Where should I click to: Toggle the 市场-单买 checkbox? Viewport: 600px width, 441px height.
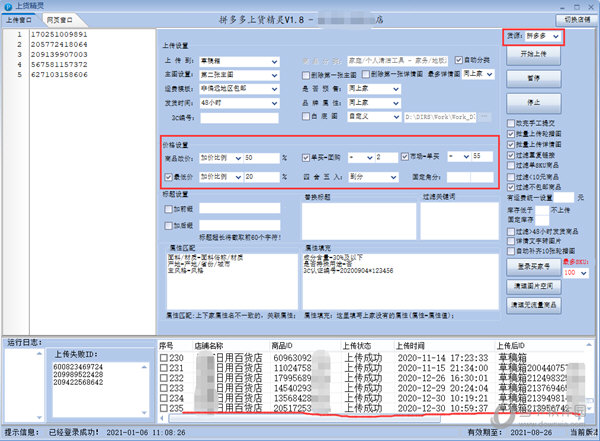[405, 157]
